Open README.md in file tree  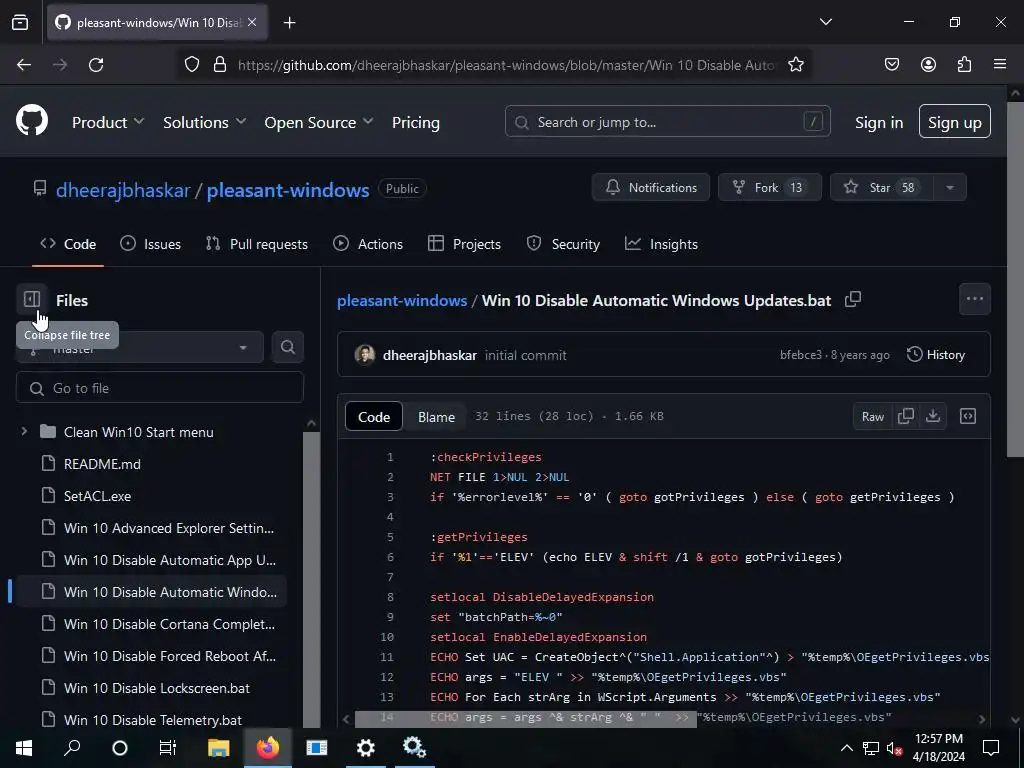102,464
